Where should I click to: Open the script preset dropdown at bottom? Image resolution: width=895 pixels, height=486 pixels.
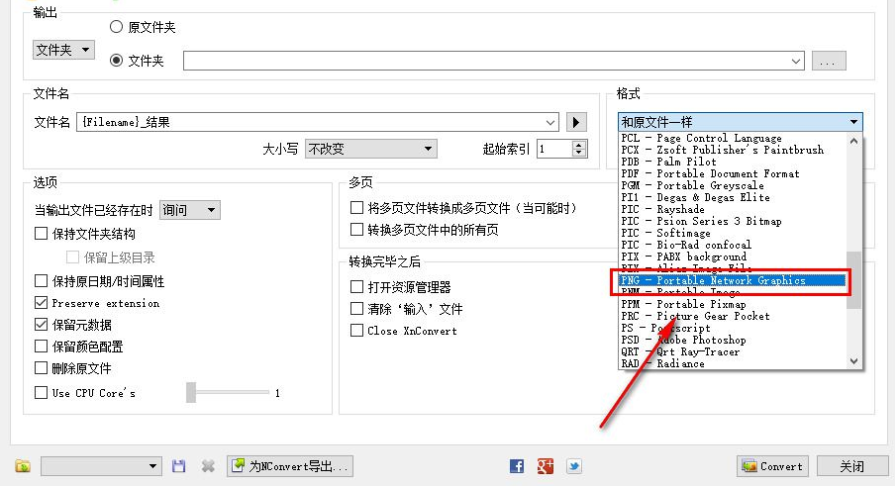coord(101,466)
